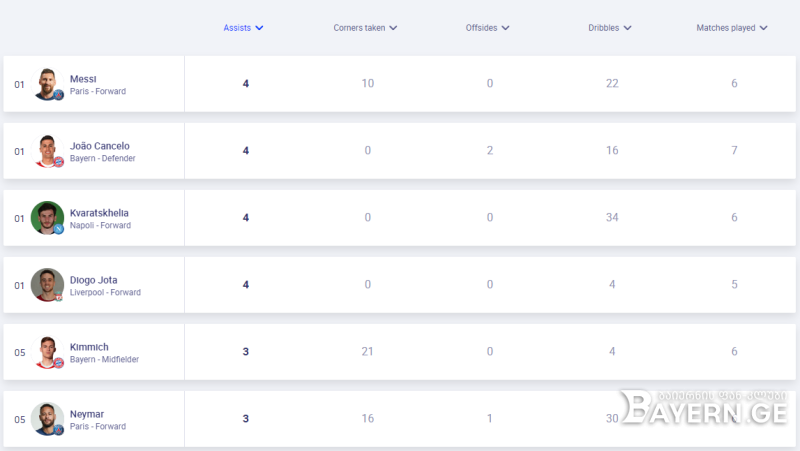Select 'Bayern - Midfielder' text
Viewport: 800px width, 451px height.
click(x=104, y=359)
